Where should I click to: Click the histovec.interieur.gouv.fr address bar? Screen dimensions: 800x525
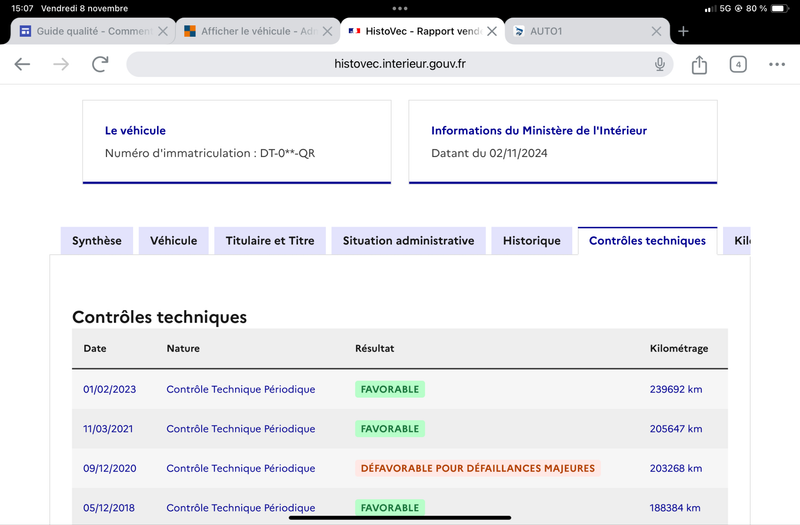[399, 64]
